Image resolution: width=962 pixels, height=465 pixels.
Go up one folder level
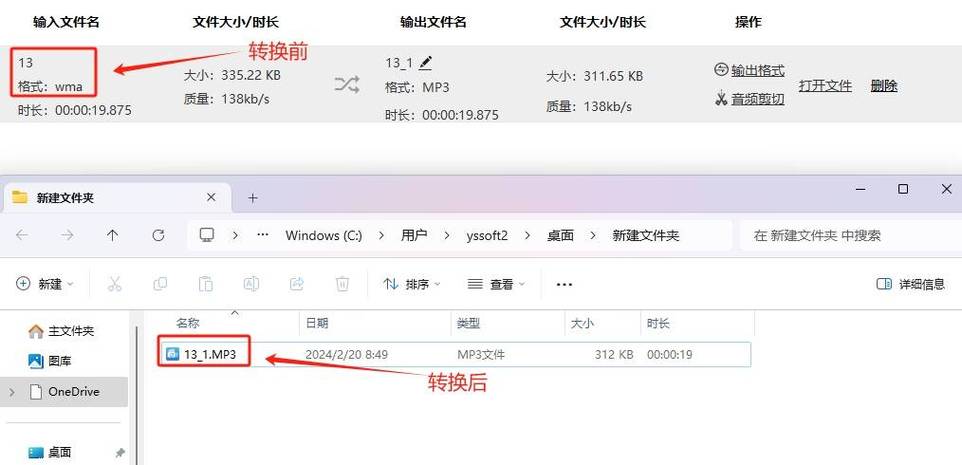[x=112, y=235]
